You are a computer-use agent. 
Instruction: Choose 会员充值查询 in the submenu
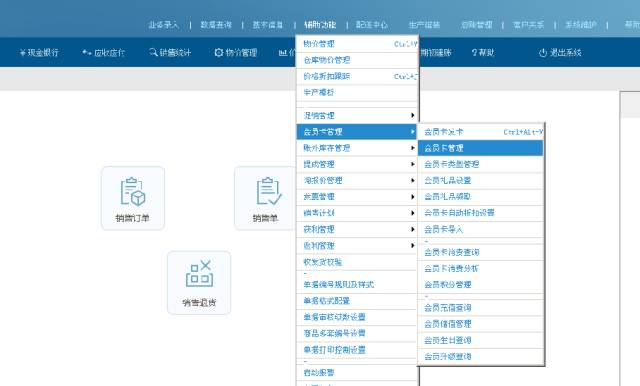coord(481,308)
